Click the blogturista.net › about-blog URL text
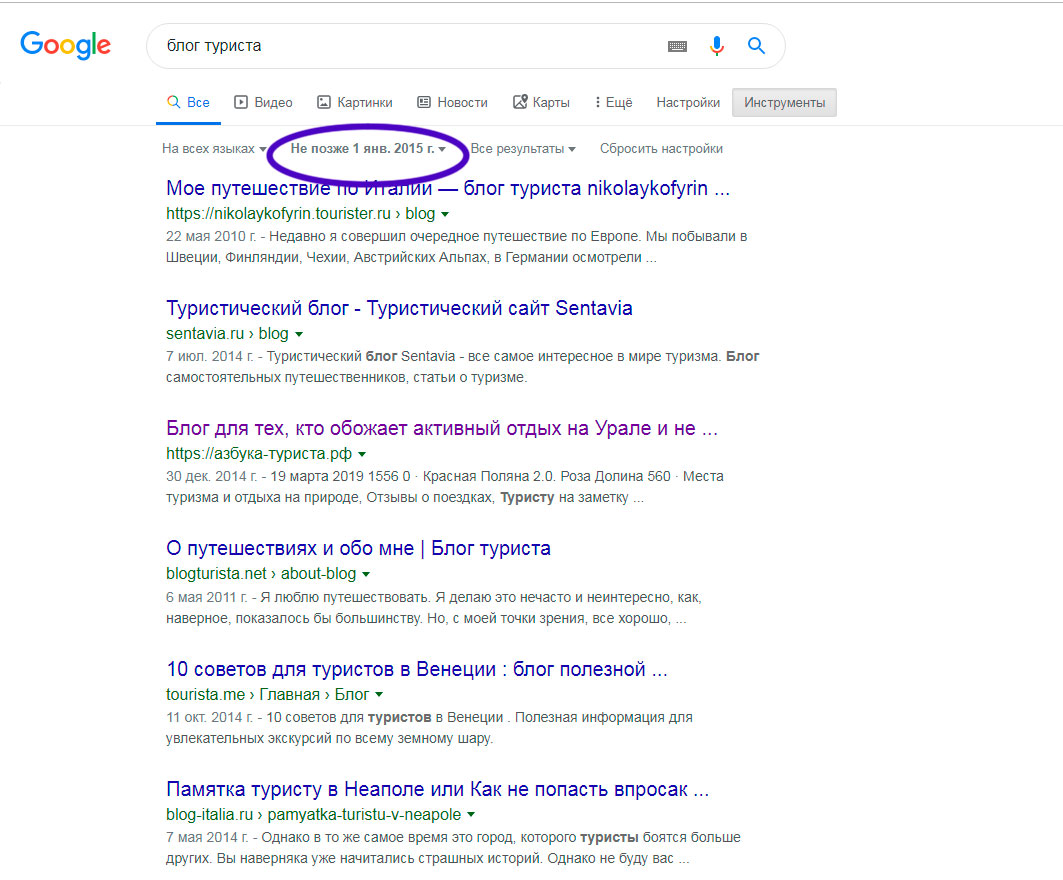This screenshot has height=880, width=1063. tap(261, 574)
